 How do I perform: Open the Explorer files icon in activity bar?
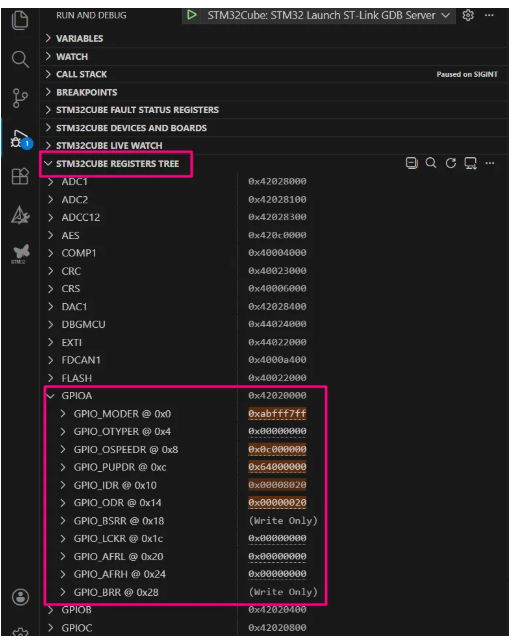tap(20, 20)
